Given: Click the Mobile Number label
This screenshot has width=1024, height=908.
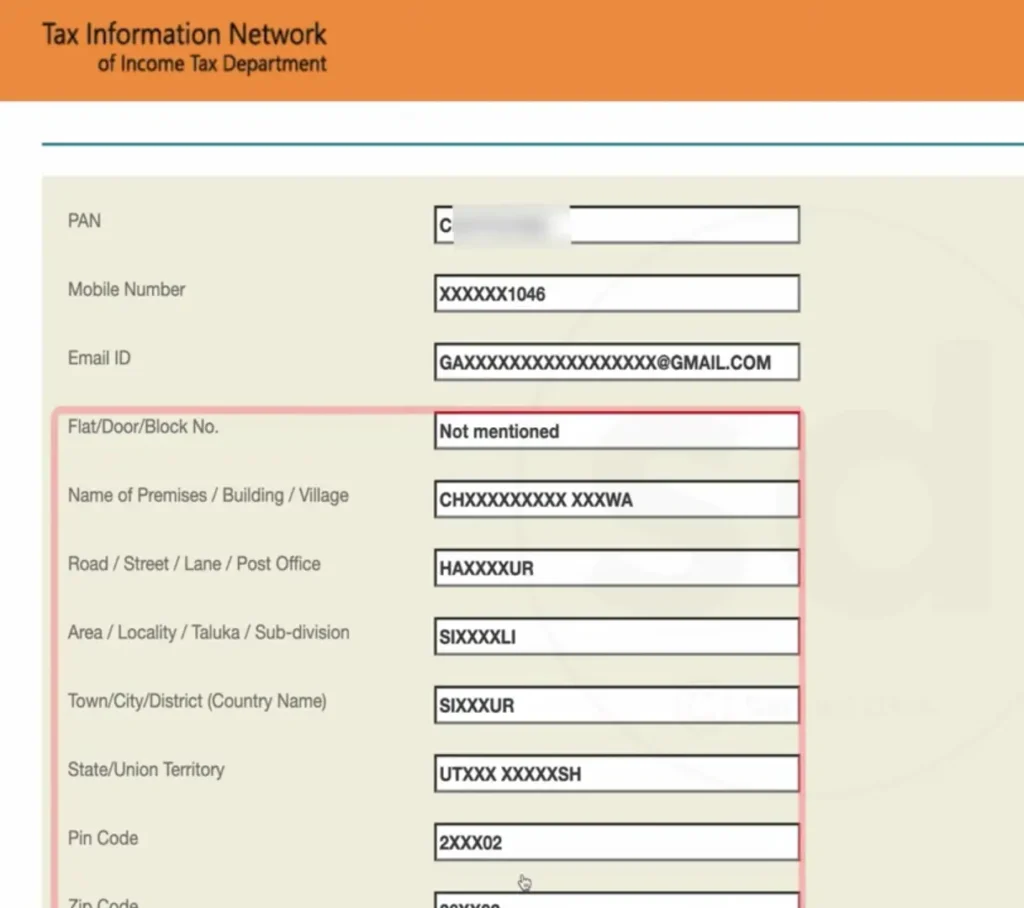Looking at the screenshot, I should click(126, 290).
